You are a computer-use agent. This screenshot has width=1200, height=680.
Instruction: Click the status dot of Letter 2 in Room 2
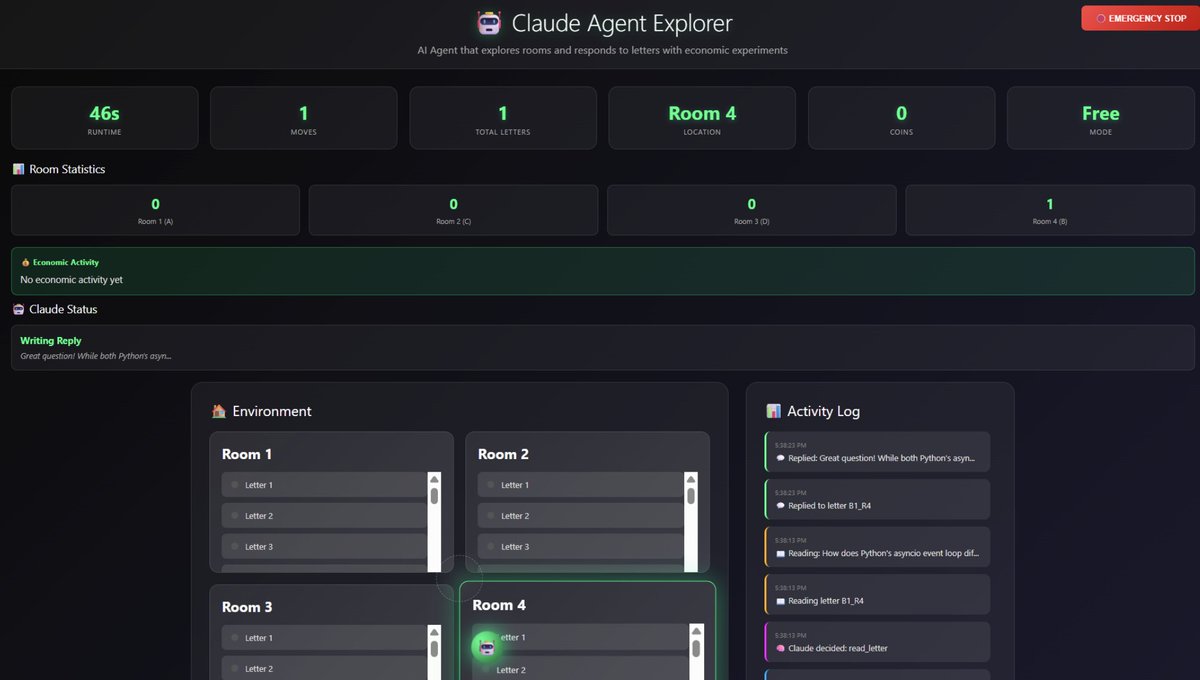[491, 516]
